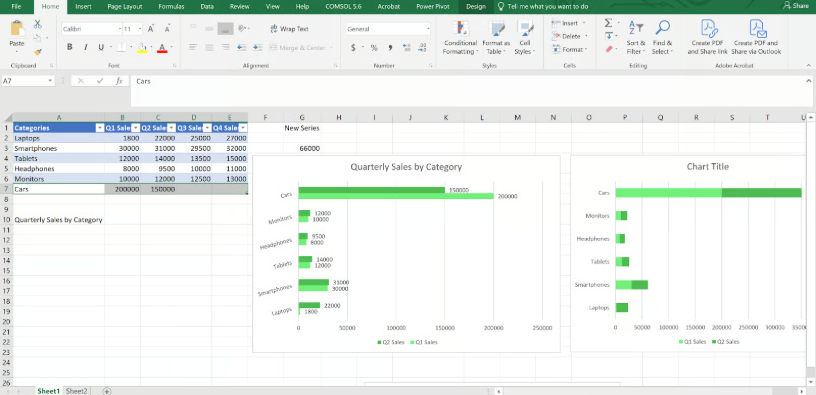Open the Q3 Sales filter dropdown

[207, 128]
